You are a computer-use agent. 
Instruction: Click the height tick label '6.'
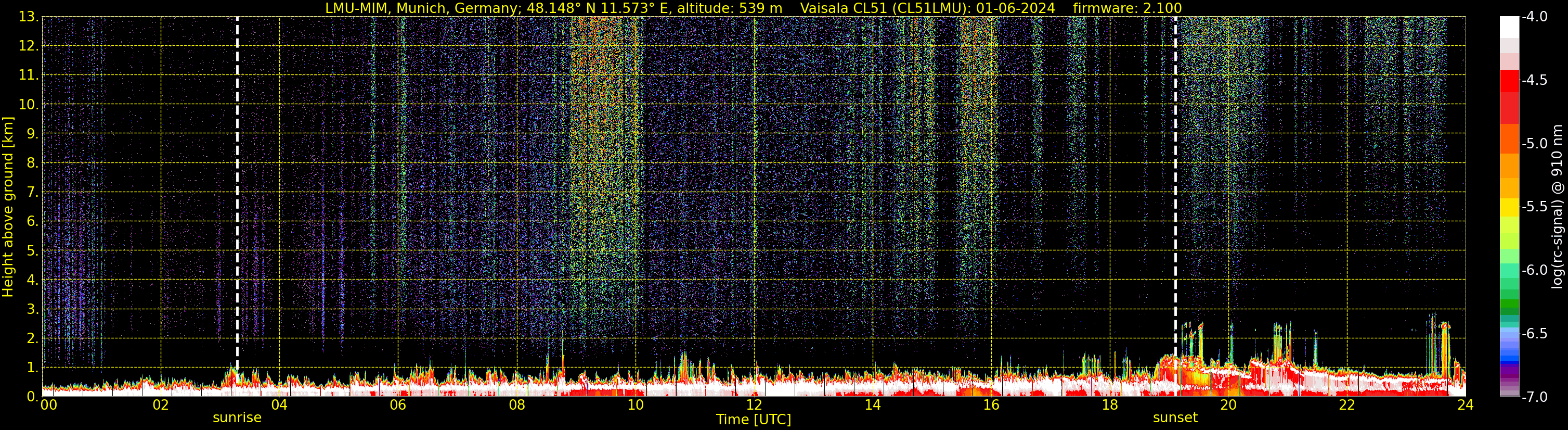tap(32, 221)
